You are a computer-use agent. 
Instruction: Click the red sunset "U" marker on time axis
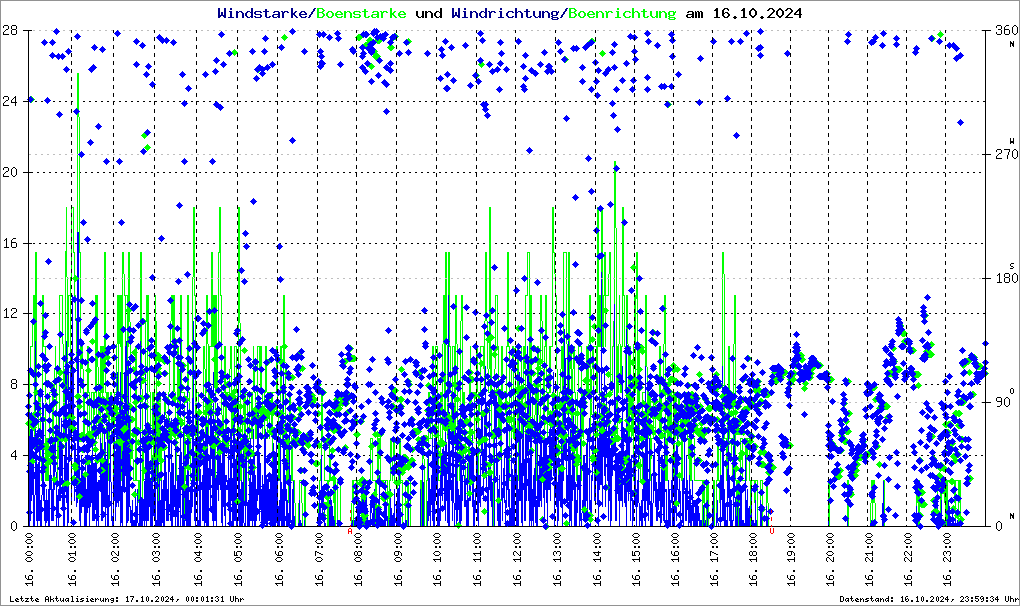(771, 532)
